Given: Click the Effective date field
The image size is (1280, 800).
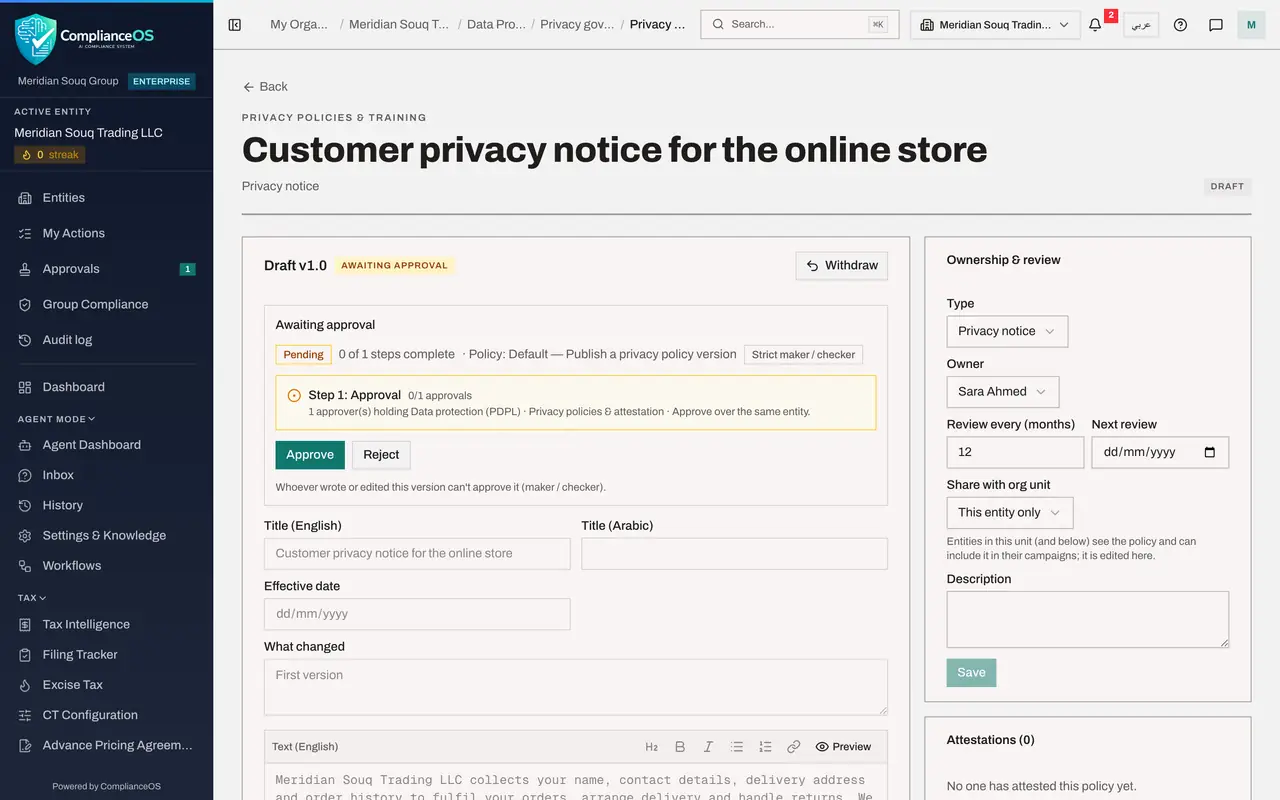Looking at the screenshot, I should (417, 614).
